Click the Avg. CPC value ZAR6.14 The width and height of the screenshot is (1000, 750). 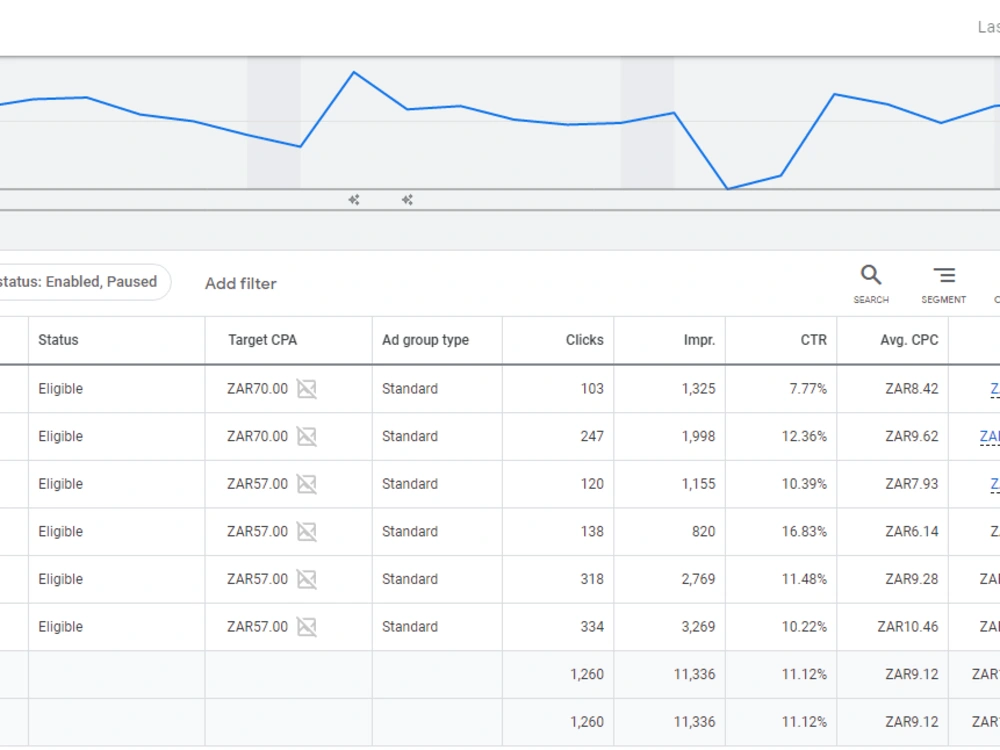click(x=911, y=531)
